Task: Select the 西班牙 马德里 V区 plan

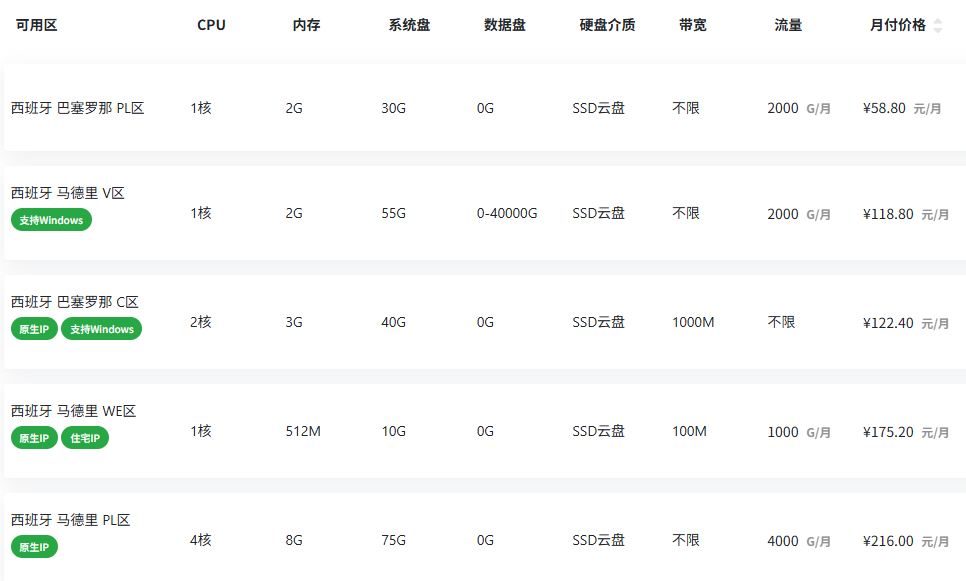Action: click(68, 194)
